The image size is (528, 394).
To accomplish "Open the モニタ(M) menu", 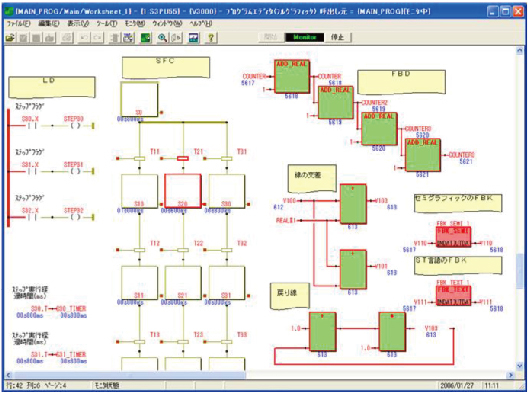I will [x=135, y=24].
